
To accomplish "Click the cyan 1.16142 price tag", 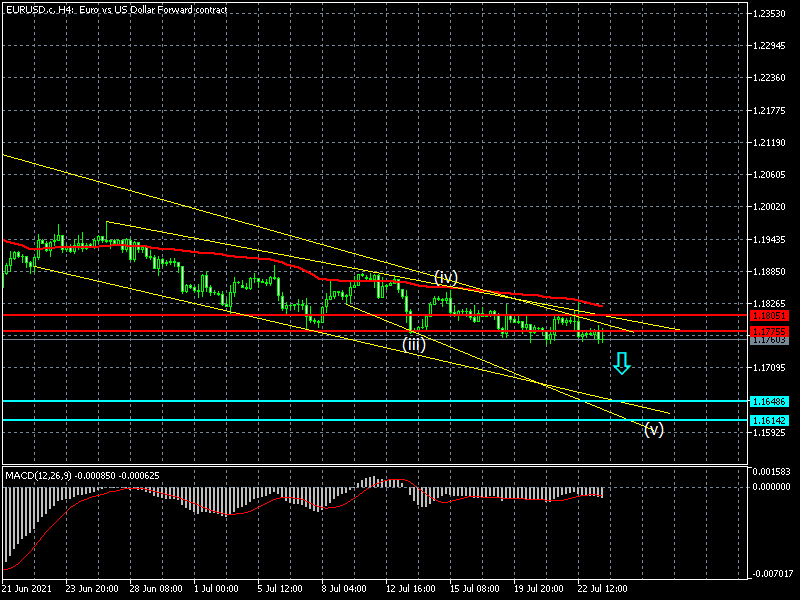I will pyautogui.click(x=769, y=420).
